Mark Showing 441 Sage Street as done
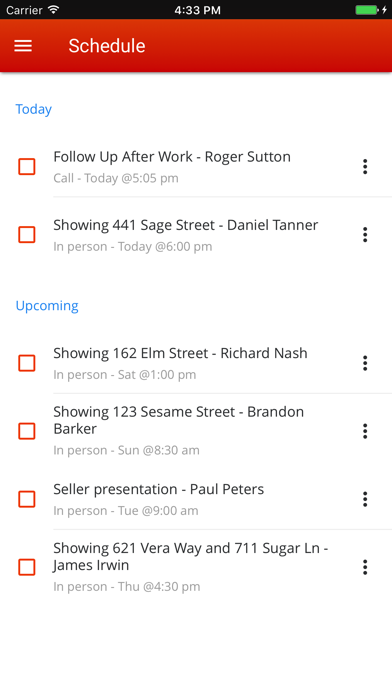This screenshot has width=392, height=696. click(x=27, y=235)
